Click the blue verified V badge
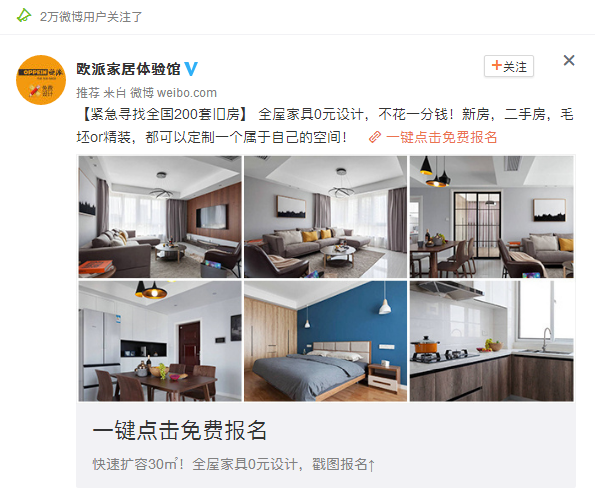Screen dimensions: 595x504 click(x=191, y=69)
